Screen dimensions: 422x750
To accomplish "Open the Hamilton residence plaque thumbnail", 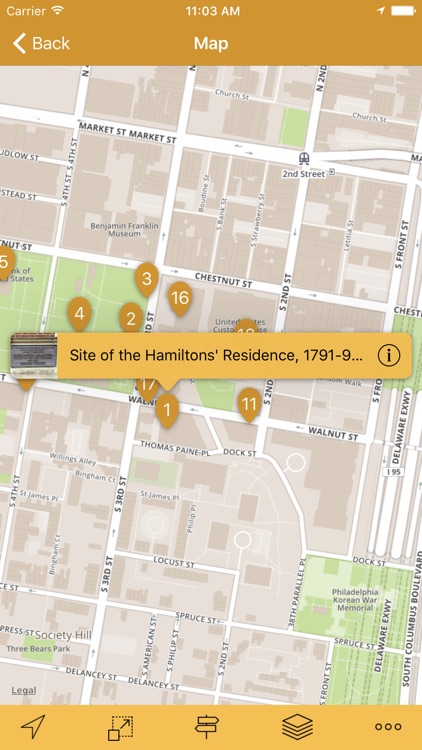I will (34, 355).
